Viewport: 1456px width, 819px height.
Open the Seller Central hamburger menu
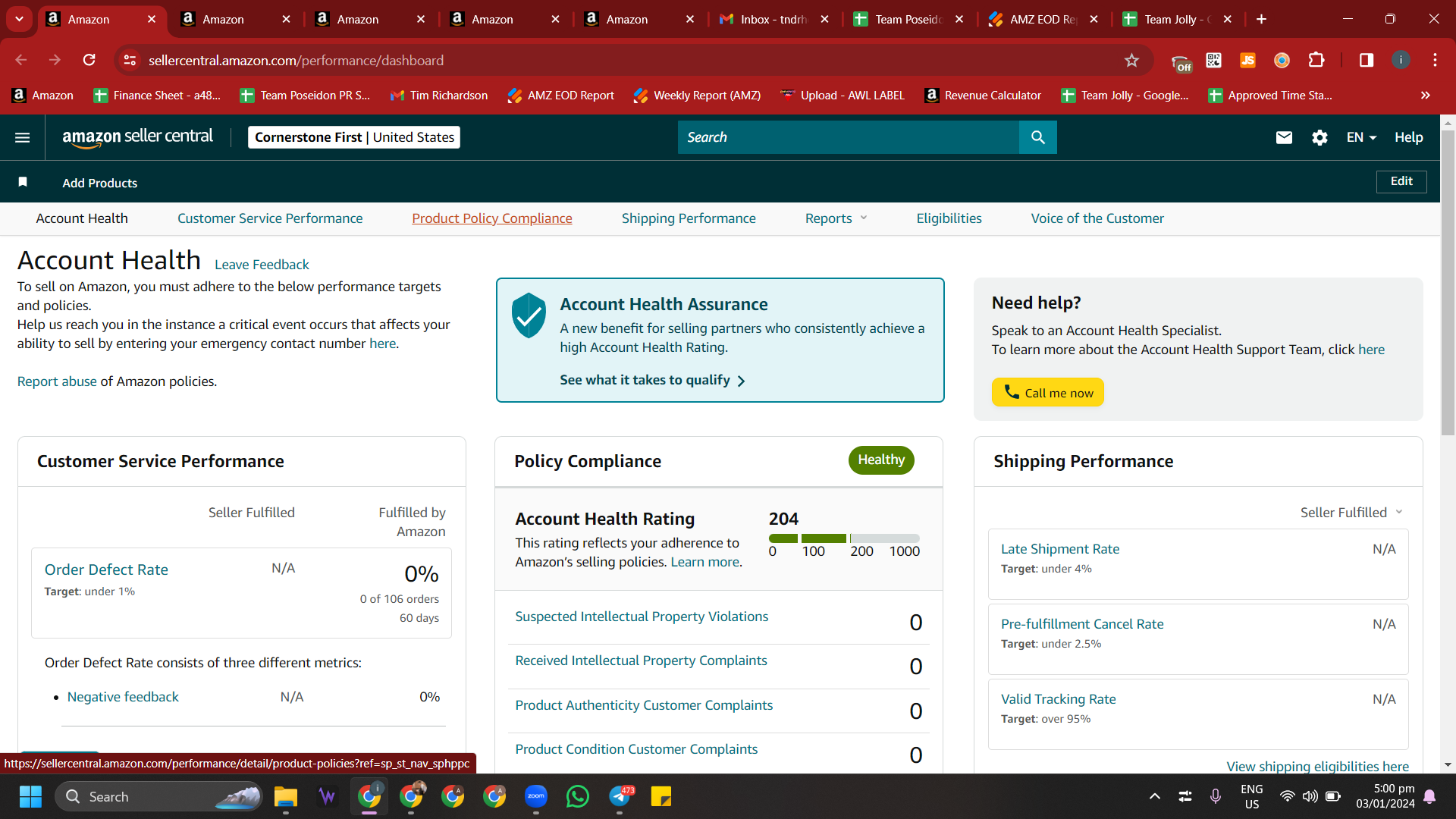(x=22, y=137)
